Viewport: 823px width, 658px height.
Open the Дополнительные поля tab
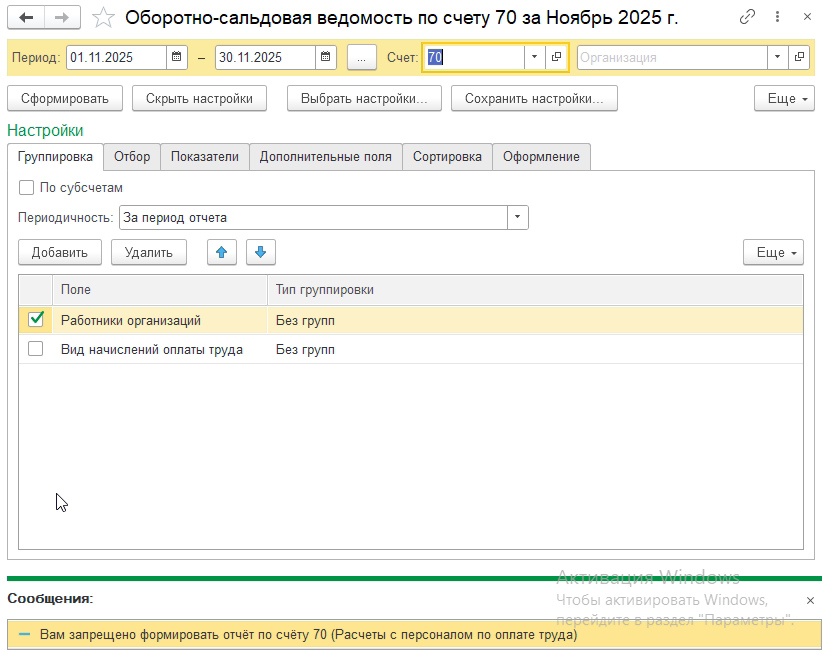325,157
